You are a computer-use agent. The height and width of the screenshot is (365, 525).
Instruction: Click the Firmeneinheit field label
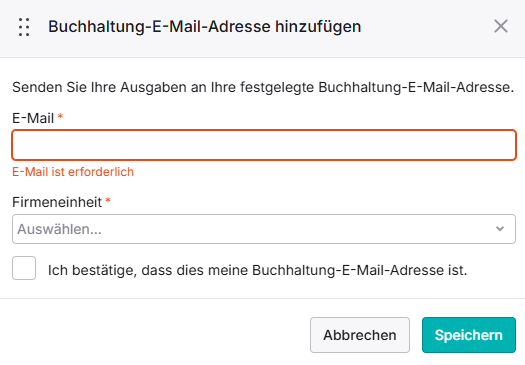click(x=57, y=202)
